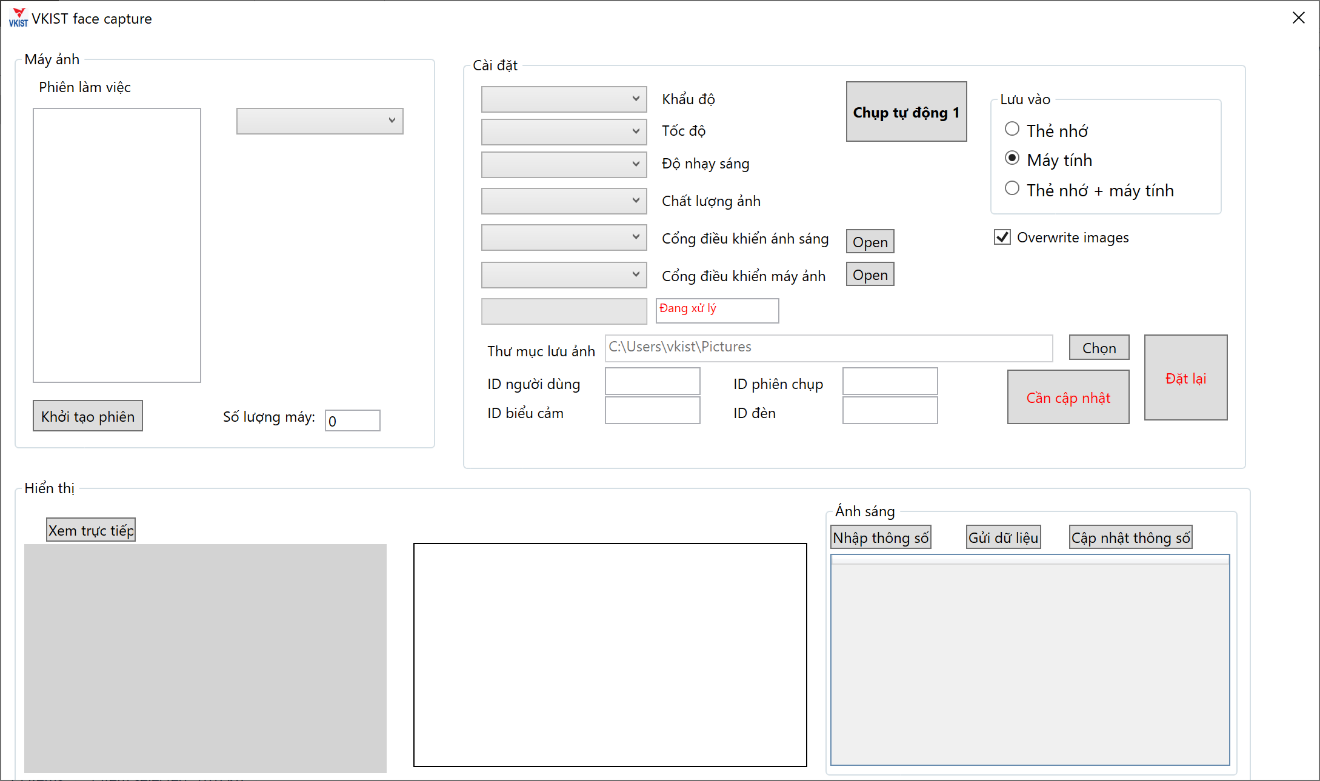Close the VKIST face capture window
Screen dimensions: 1320x781
tap(1298, 18)
